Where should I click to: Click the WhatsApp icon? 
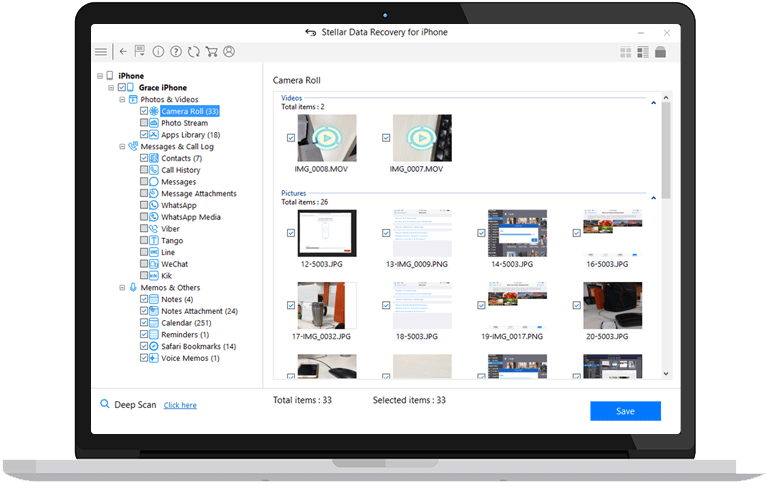click(x=154, y=205)
